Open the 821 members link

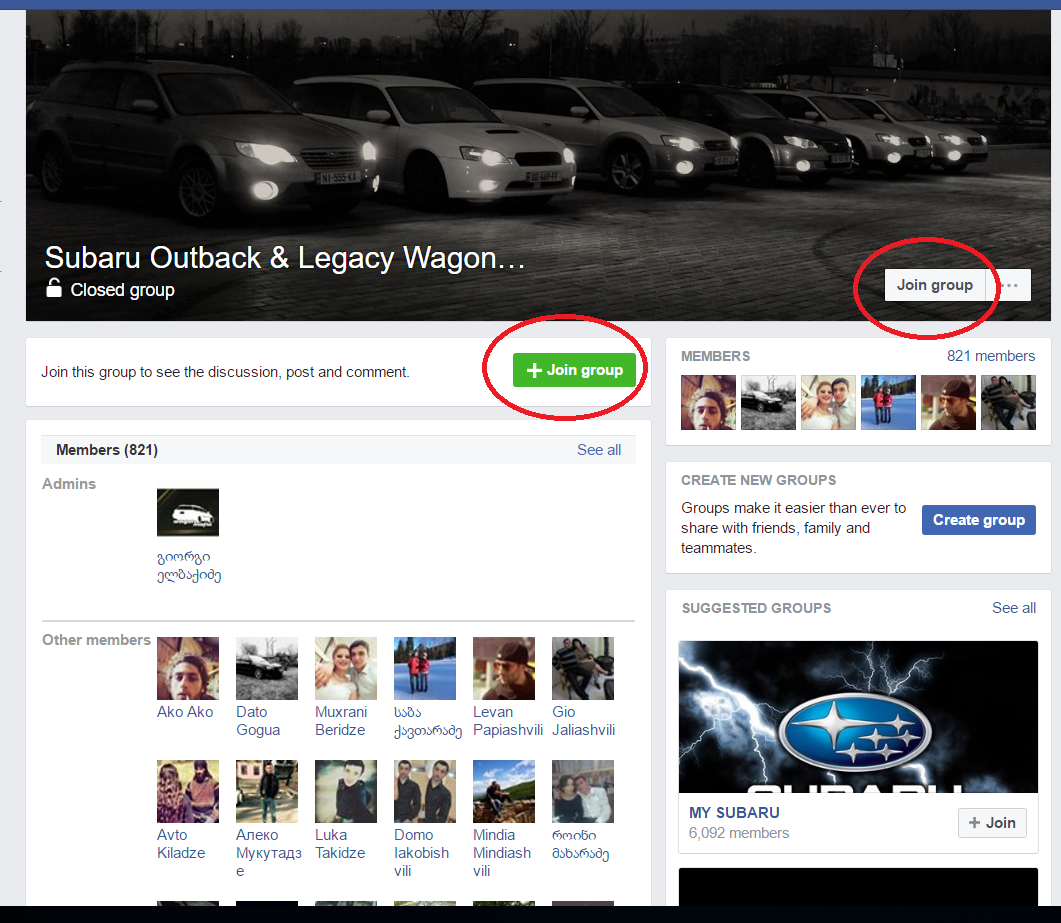[991, 356]
